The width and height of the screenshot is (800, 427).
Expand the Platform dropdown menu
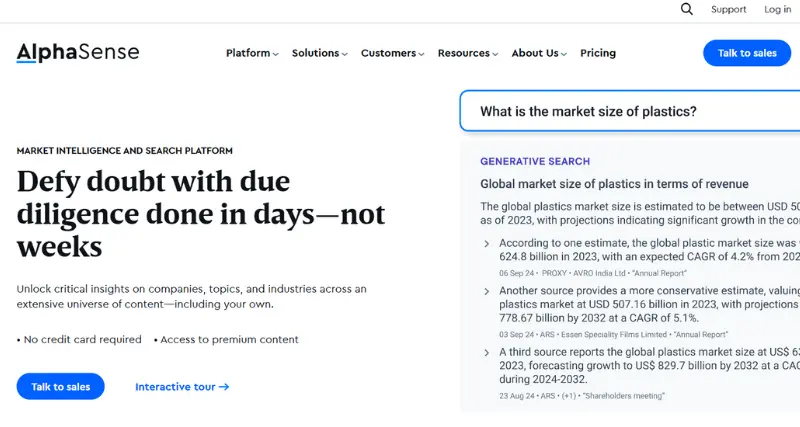[252, 54]
